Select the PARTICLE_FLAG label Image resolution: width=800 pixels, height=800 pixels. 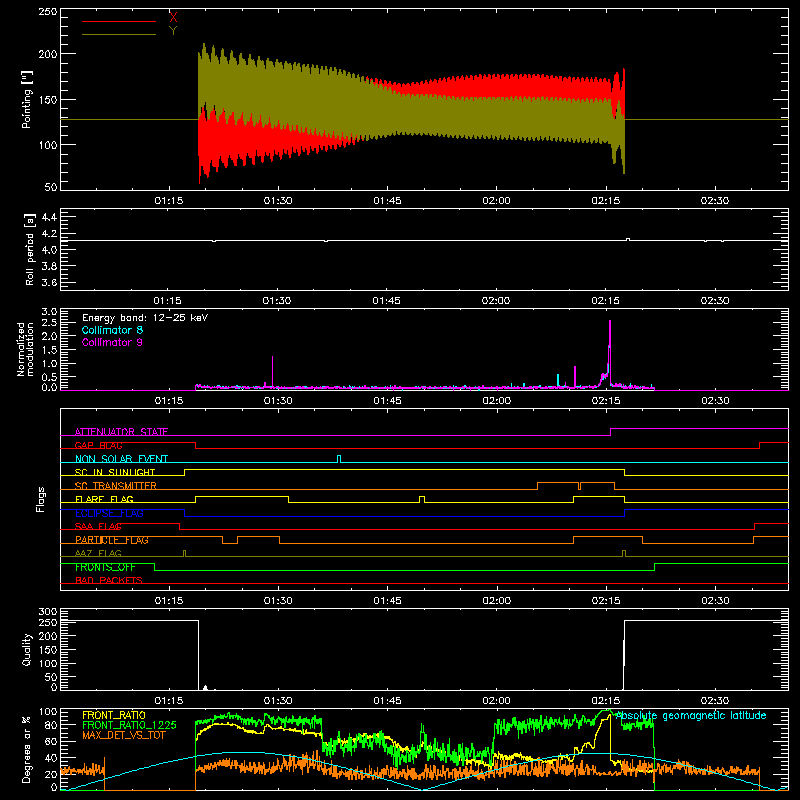coord(112,540)
